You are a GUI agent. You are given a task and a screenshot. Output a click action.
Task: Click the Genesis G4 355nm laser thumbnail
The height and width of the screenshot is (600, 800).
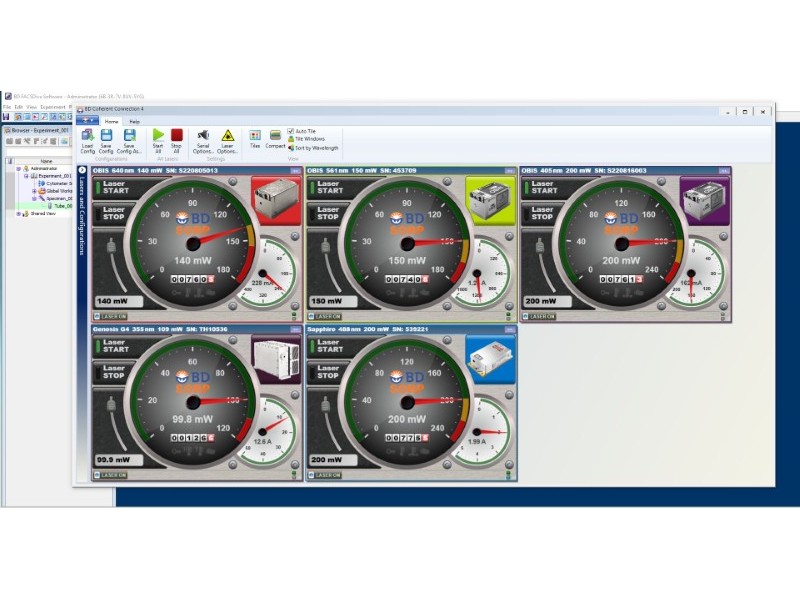click(276, 359)
